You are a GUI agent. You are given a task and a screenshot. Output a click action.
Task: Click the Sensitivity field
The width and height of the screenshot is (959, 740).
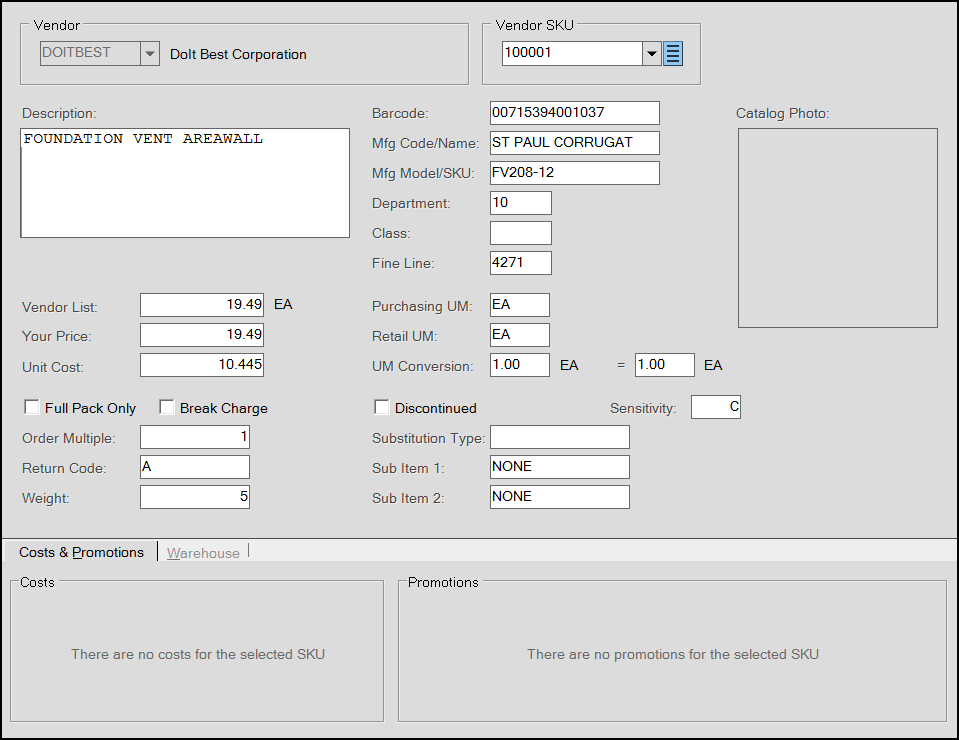point(716,407)
